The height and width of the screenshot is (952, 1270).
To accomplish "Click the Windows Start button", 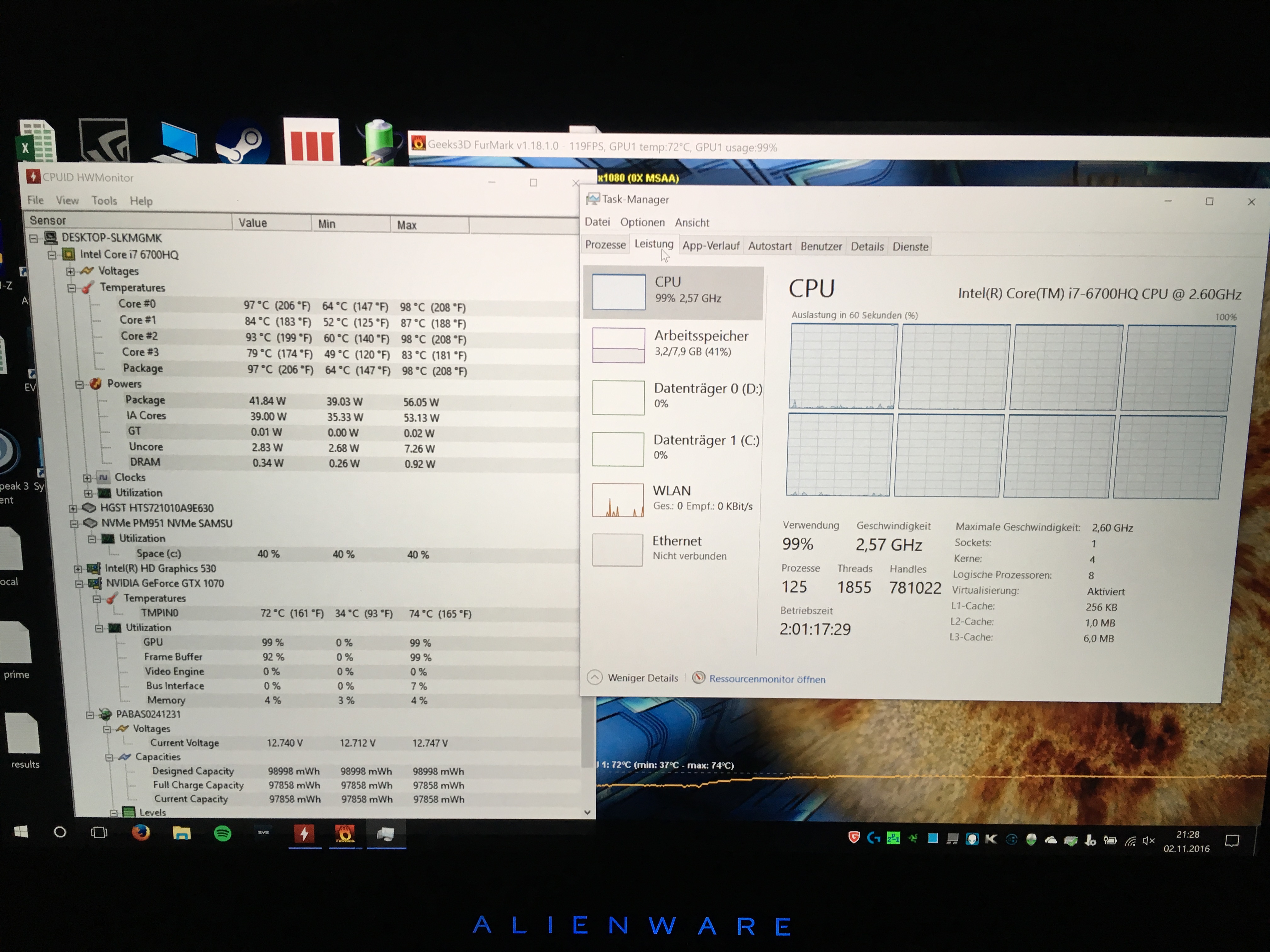I will click(x=21, y=832).
